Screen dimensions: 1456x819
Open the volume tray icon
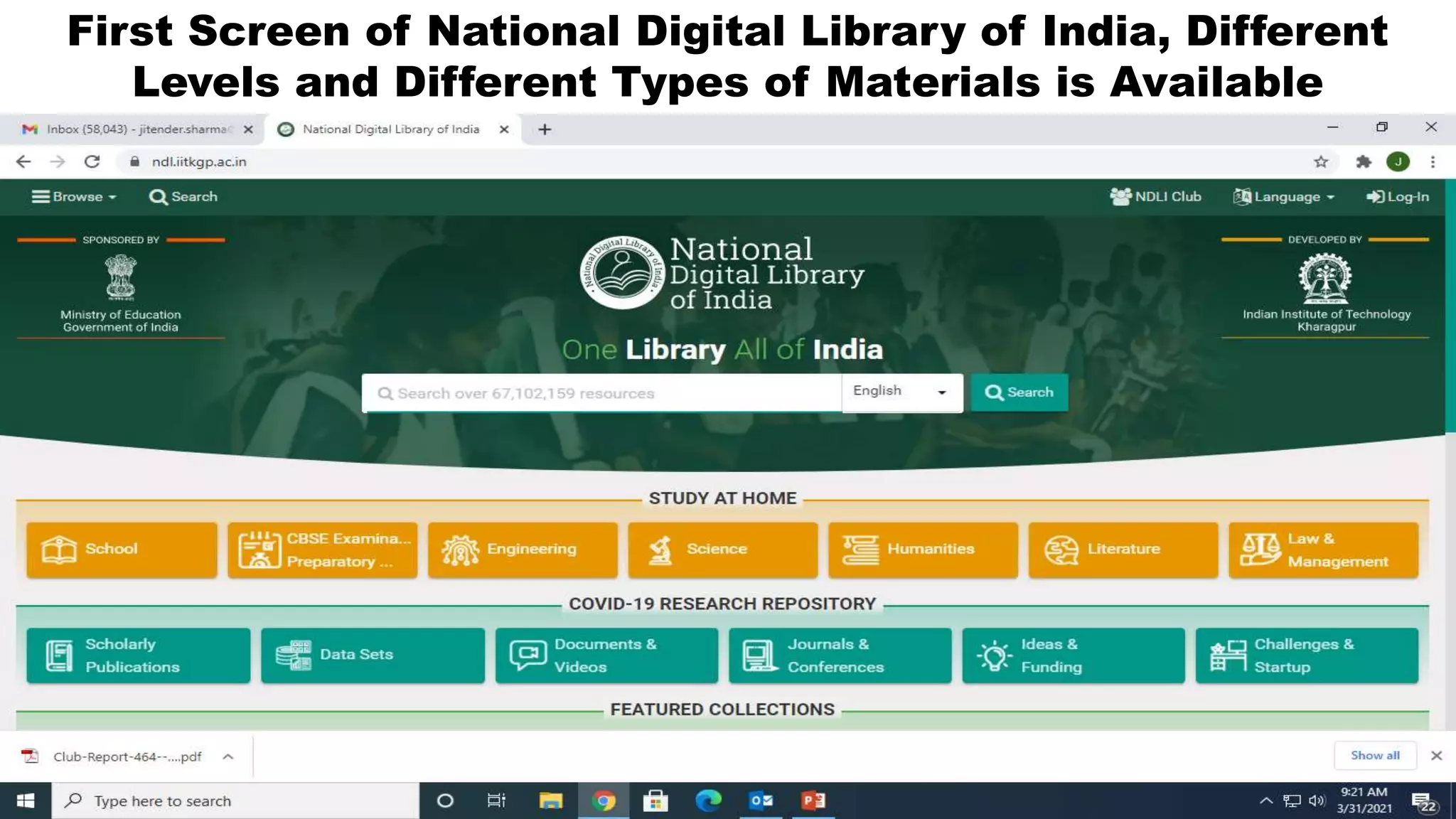(1317, 801)
